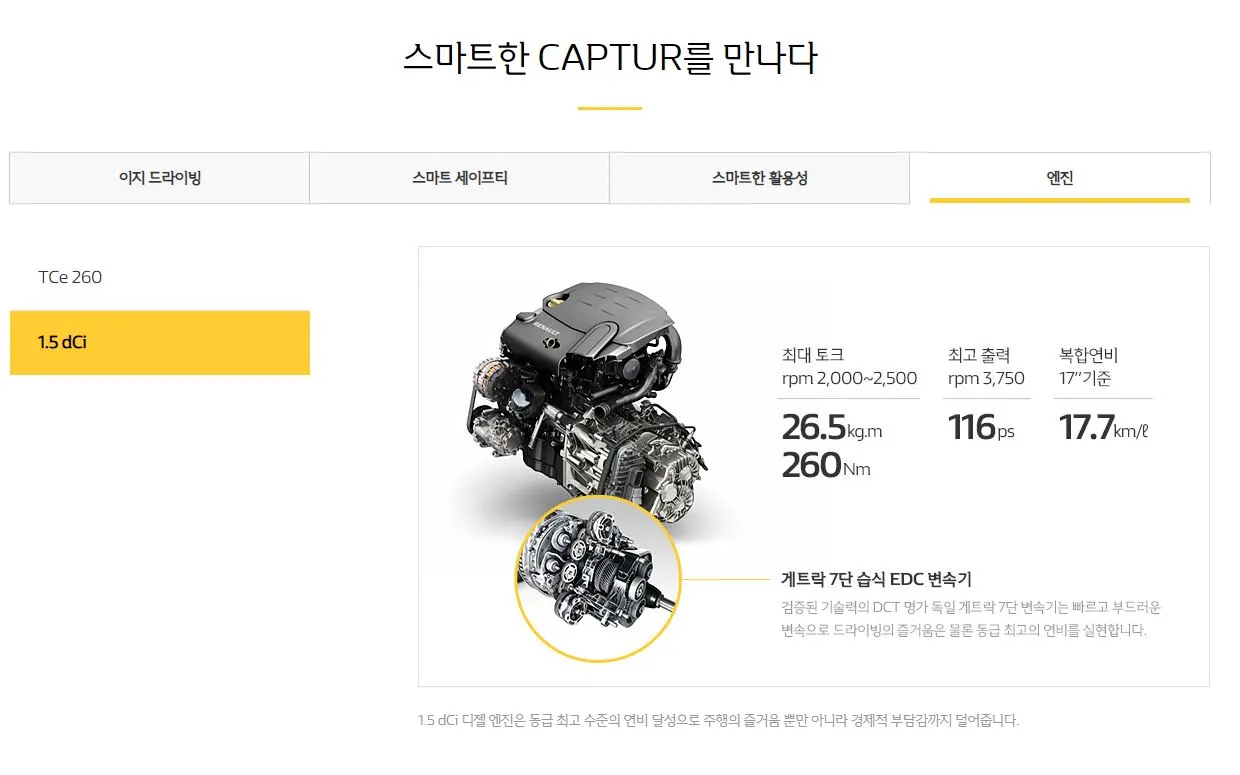This screenshot has height=775, width=1240.
Task: Click the 116 ps power figure
Action: [x=981, y=427]
